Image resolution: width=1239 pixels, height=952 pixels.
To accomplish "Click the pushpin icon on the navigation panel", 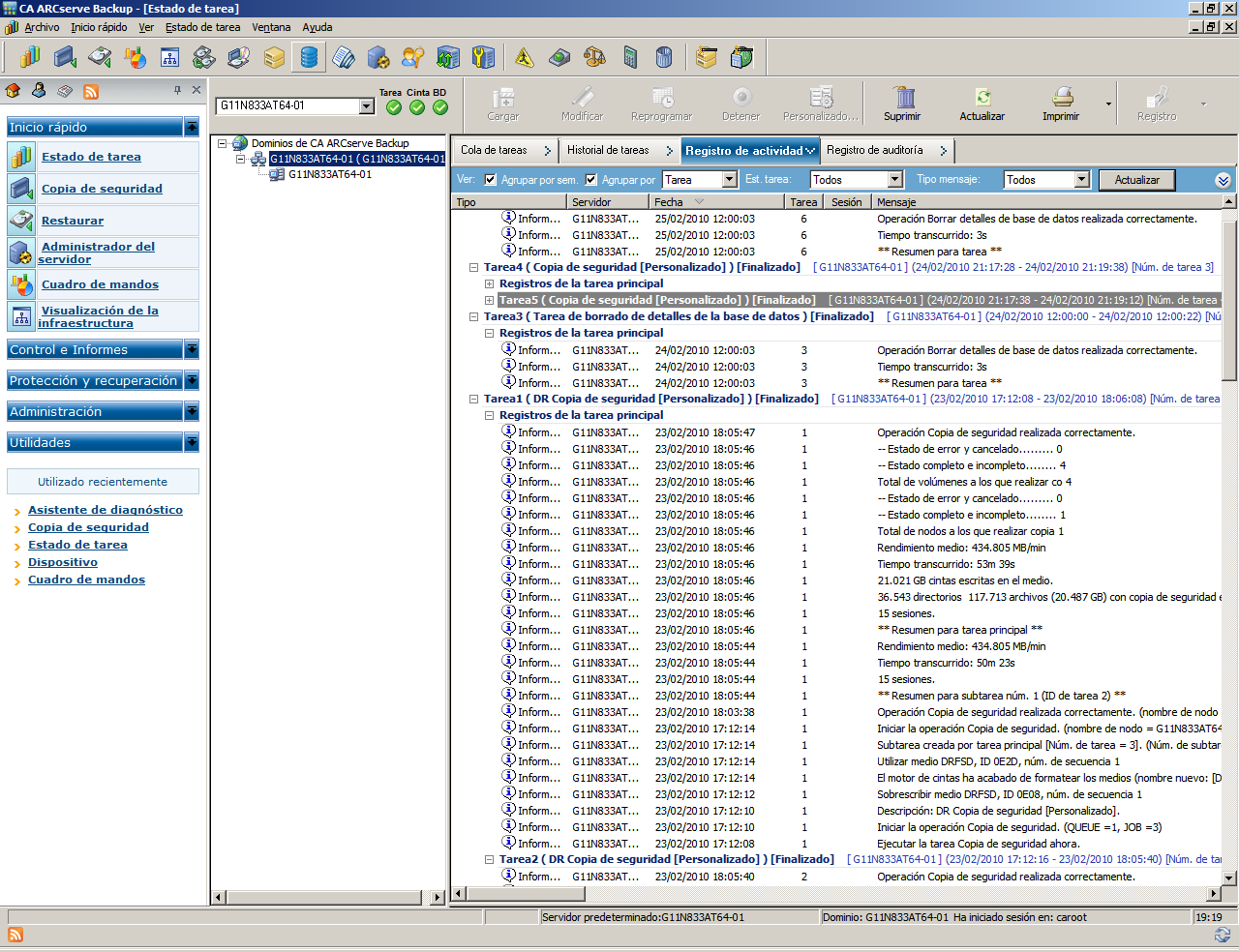I will [x=178, y=91].
